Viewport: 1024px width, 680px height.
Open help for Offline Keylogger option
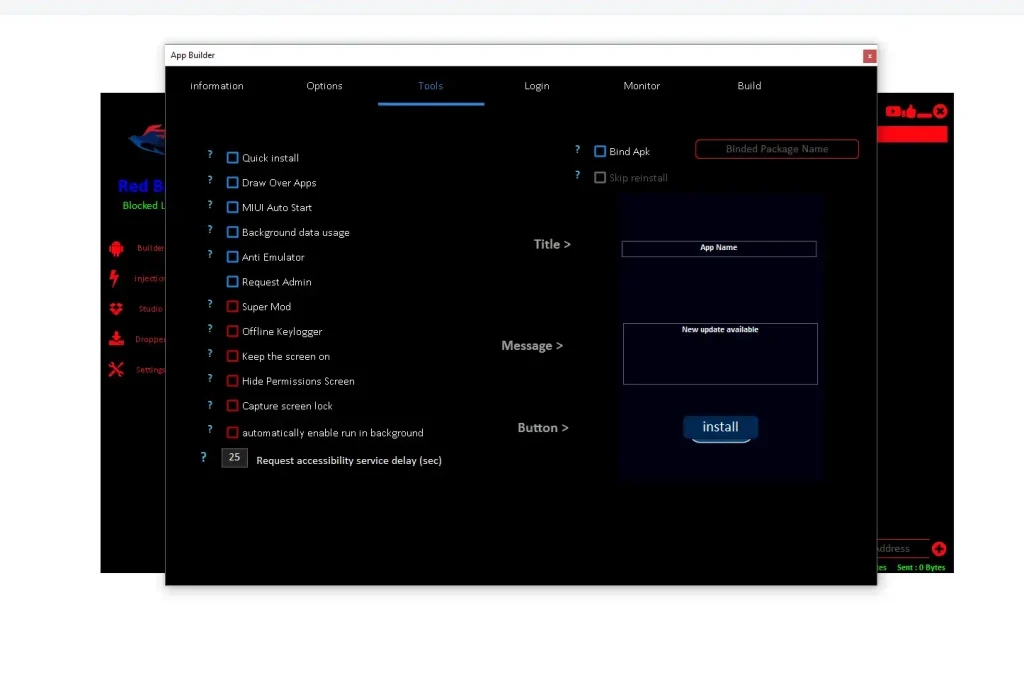(209, 328)
